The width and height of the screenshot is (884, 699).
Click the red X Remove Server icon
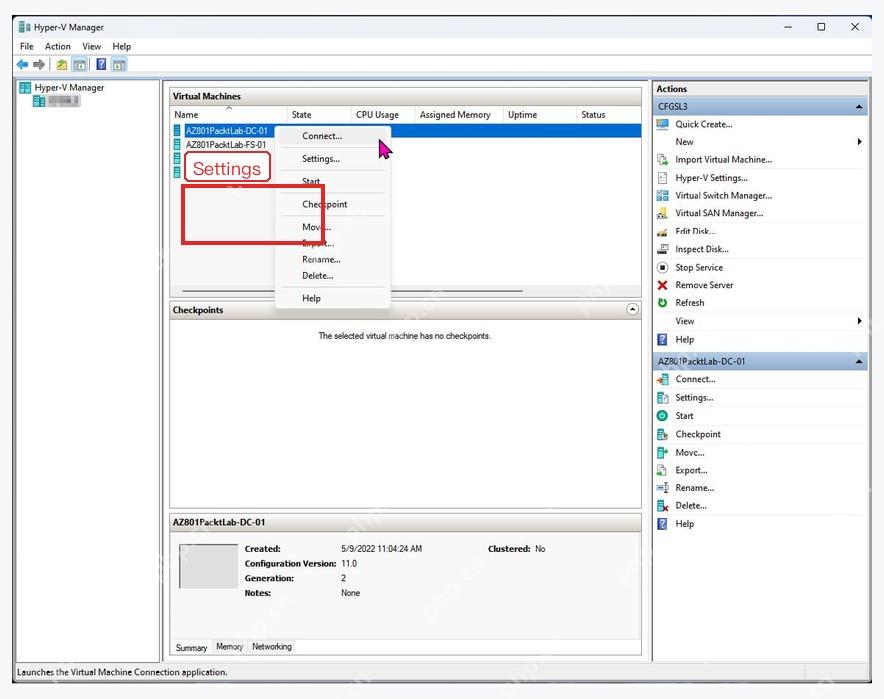pyautogui.click(x=662, y=285)
